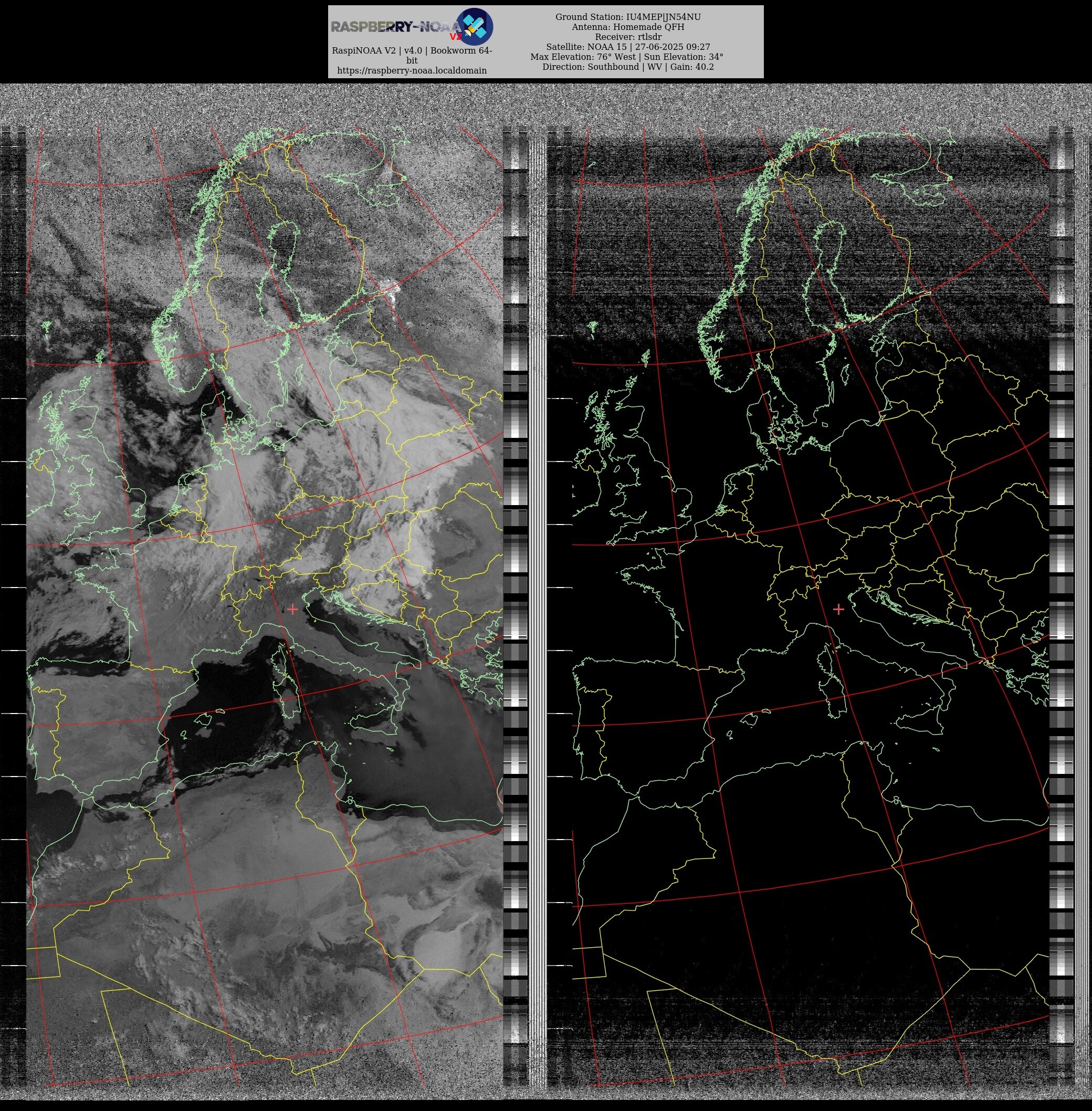Click the 'Ground Station: IU4MEP|JN54NU' text
This screenshot has height=1111, width=1092.
point(628,17)
